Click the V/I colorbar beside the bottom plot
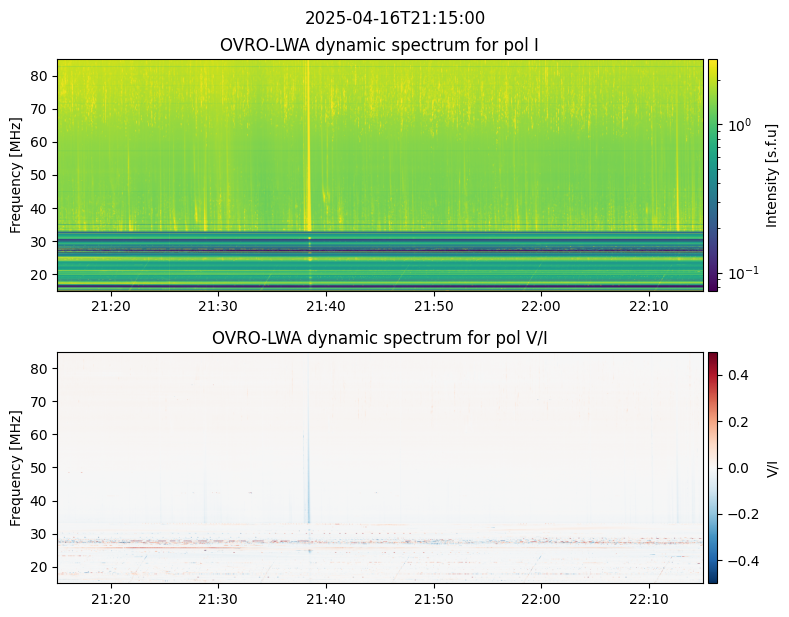The image size is (789, 617). pyautogui.click(x=713, y=467)
